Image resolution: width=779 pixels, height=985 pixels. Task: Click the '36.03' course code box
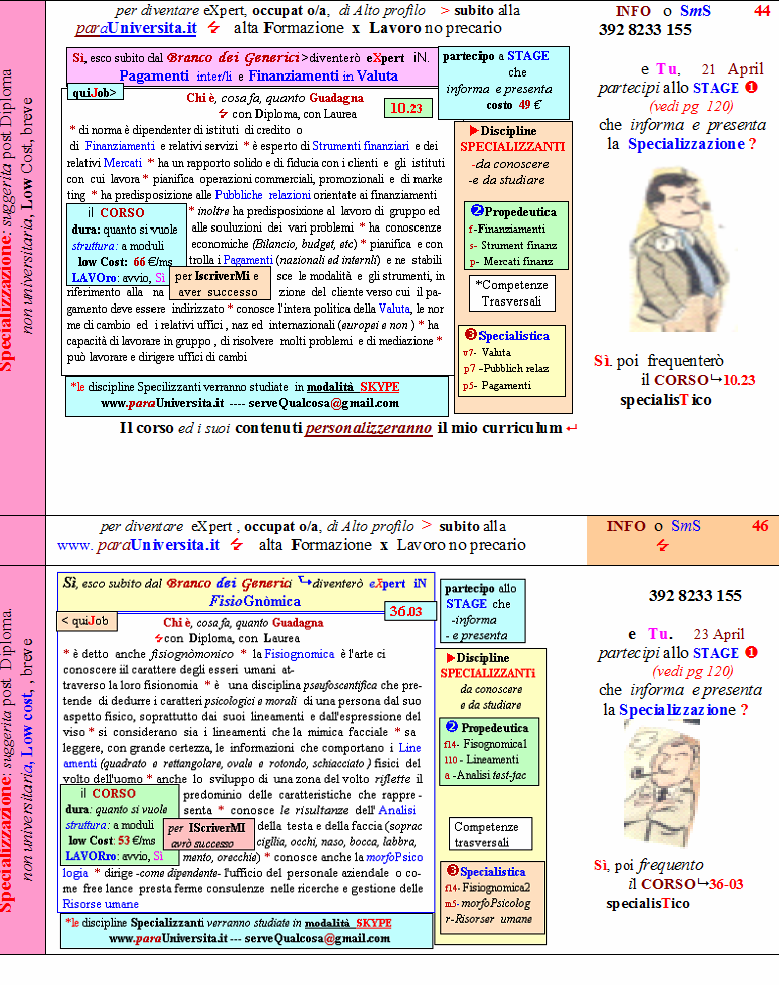(x=410, y=611)
